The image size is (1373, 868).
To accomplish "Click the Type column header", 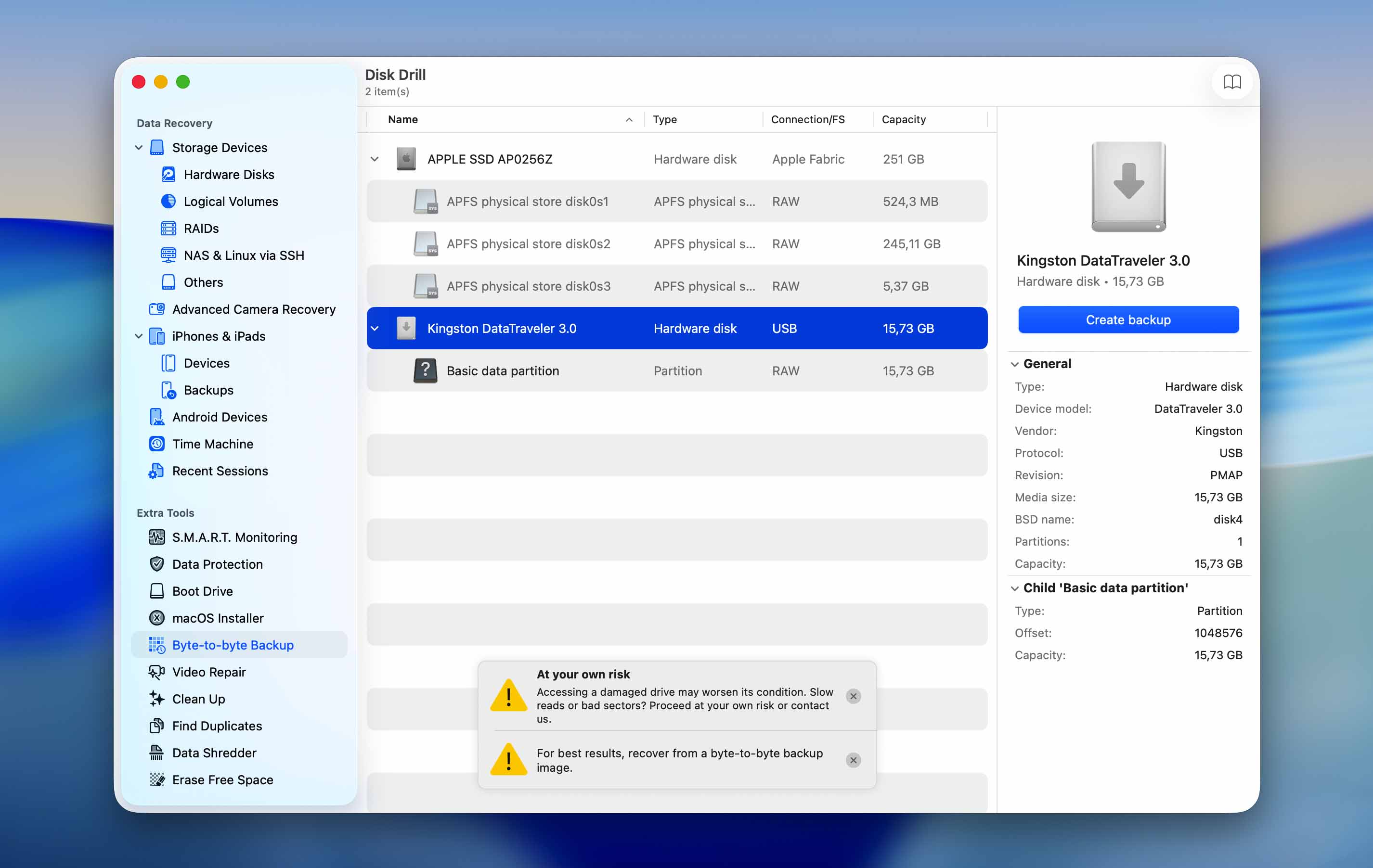I will pos(704,119).
